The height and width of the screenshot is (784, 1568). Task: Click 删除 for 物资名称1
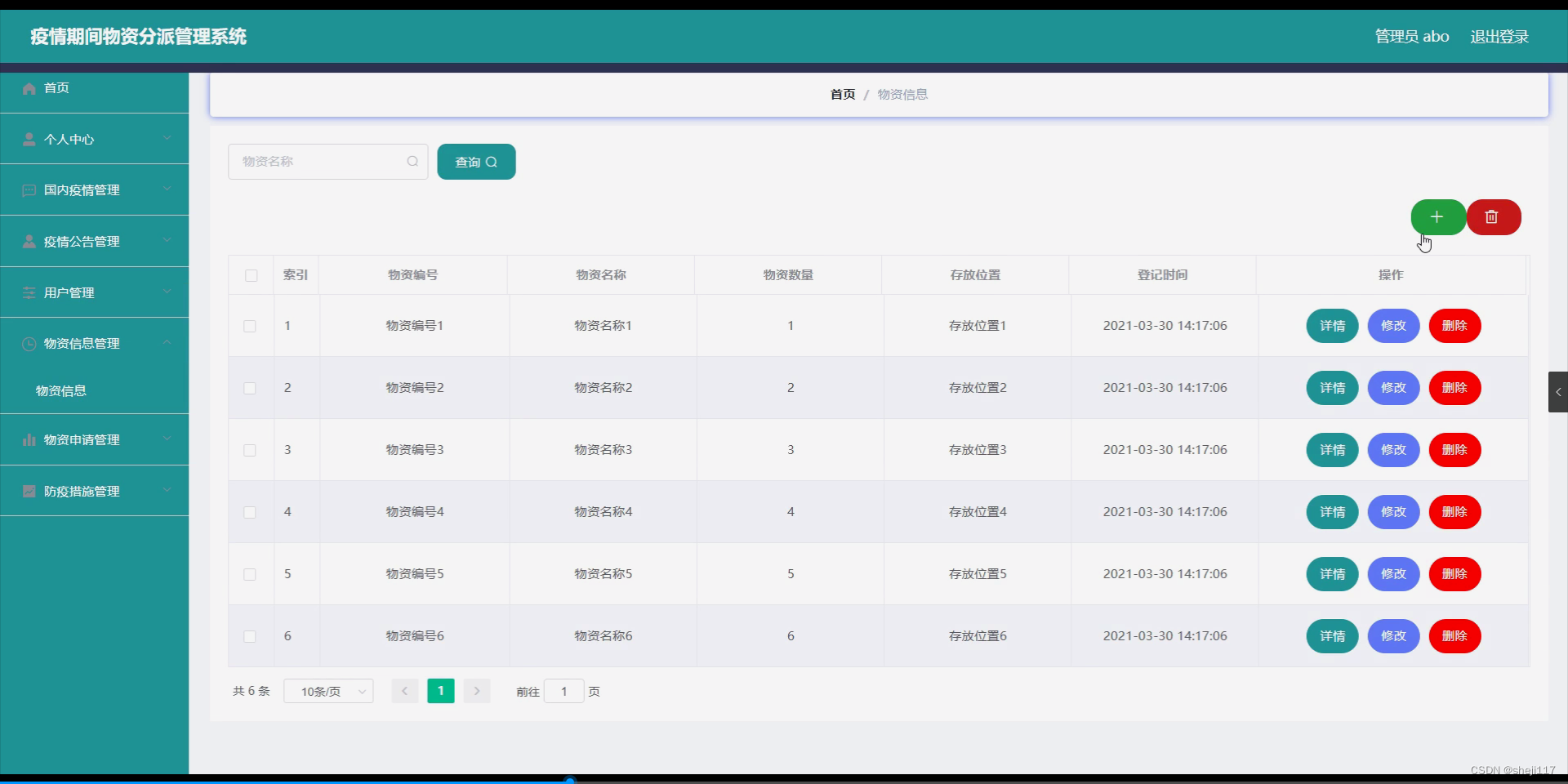(1454, 326)
